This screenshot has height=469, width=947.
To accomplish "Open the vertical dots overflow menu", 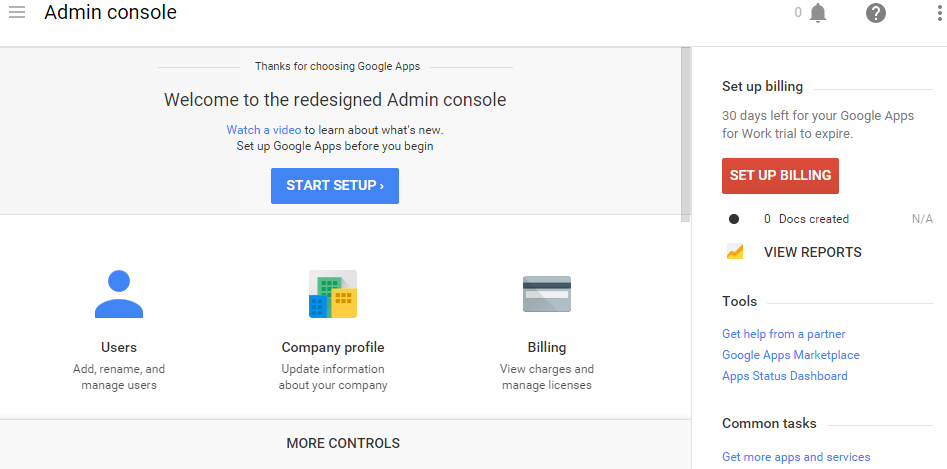I will [940, 13].
